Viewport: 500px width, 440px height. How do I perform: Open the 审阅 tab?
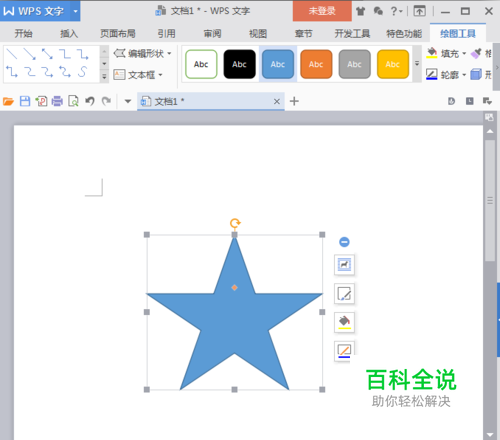[x=212, y=34]
